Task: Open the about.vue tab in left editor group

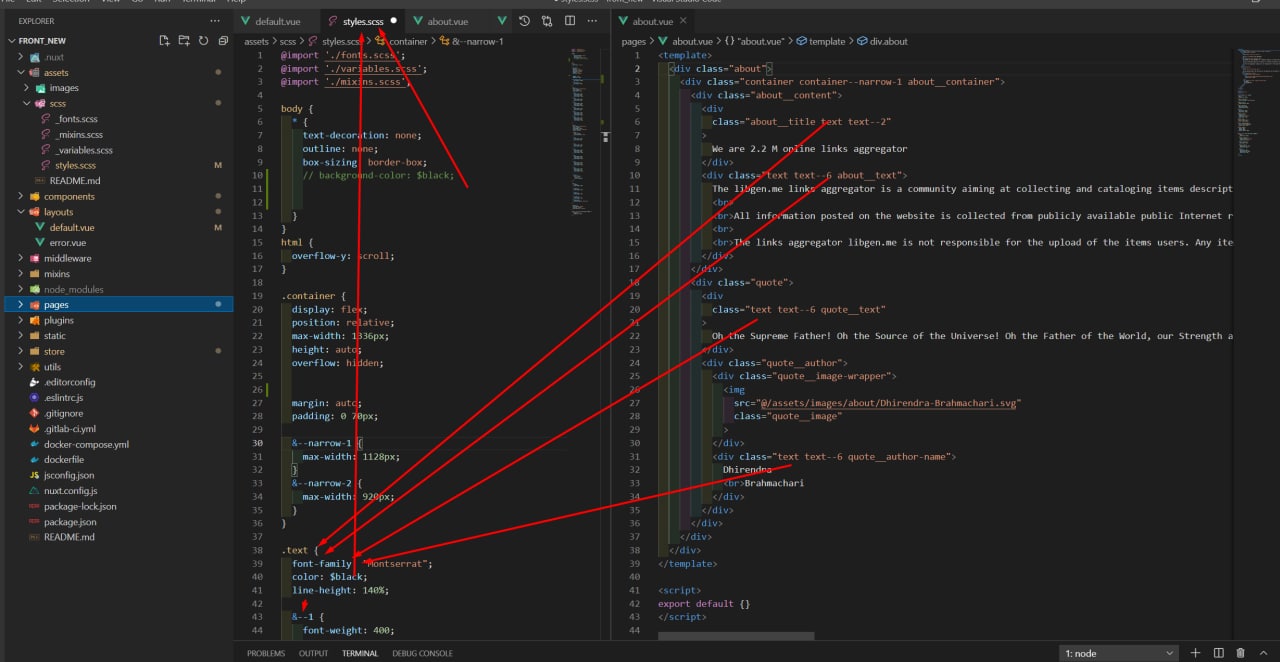Action: point(447,21)
